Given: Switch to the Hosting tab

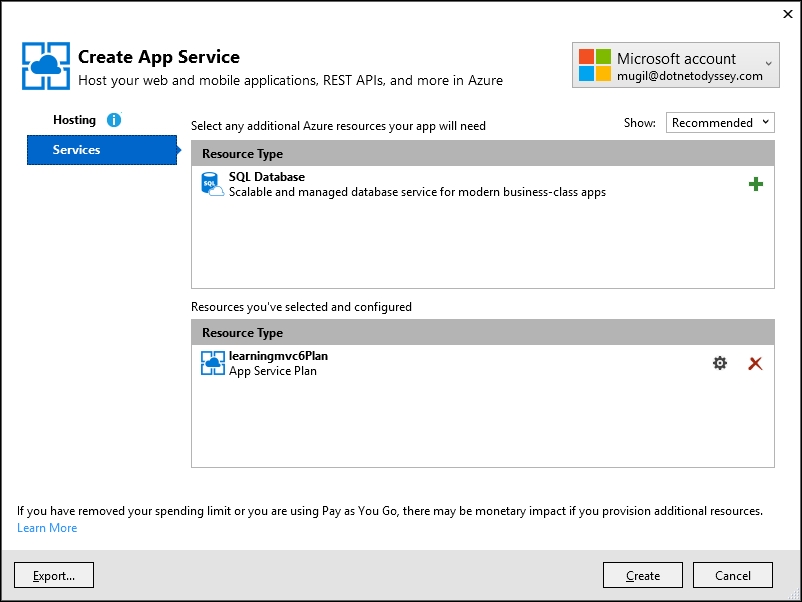Looking at the screenshot, I should click(74, 120).
